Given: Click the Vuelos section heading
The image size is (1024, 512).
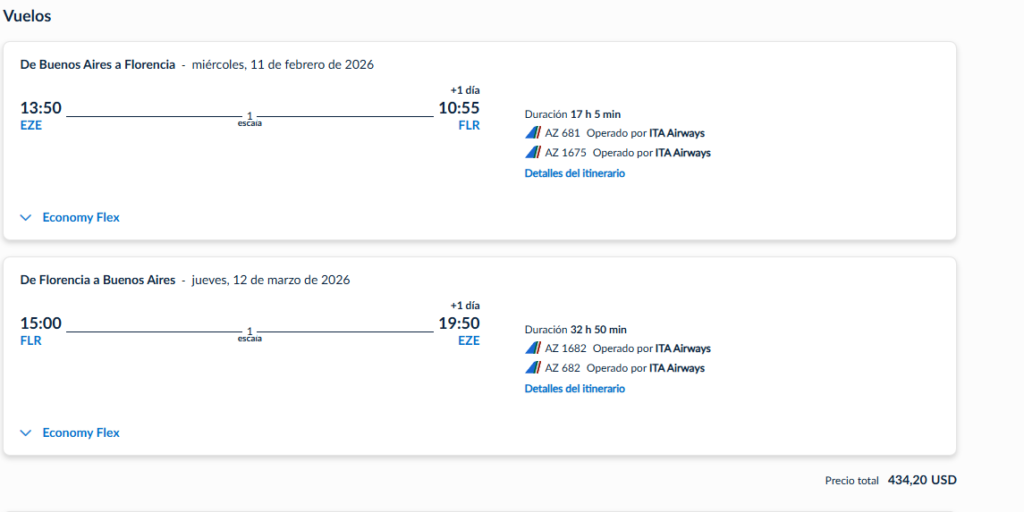Looking at the screenshot, I should [28, 16].
